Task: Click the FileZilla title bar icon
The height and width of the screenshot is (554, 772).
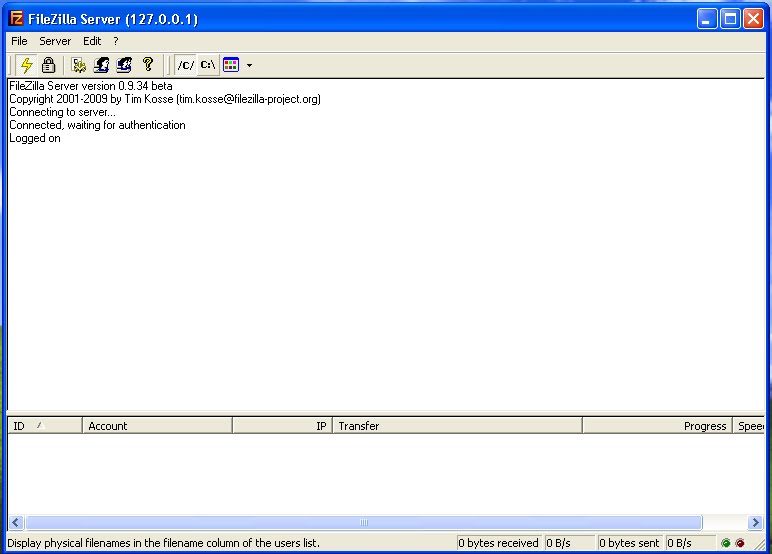Action: point(16,19)
